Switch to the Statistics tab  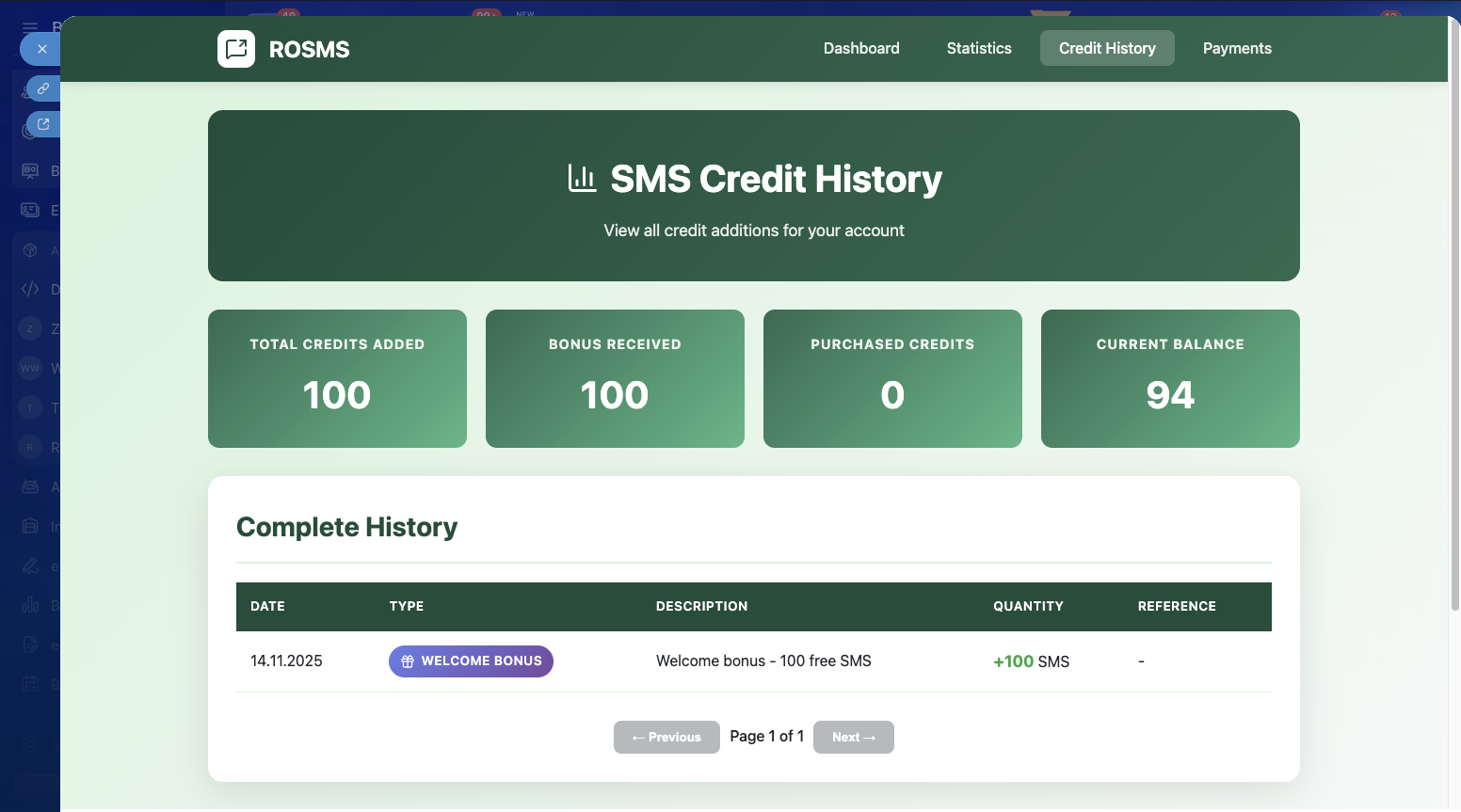pyautogui.click(x=978, y=48)
